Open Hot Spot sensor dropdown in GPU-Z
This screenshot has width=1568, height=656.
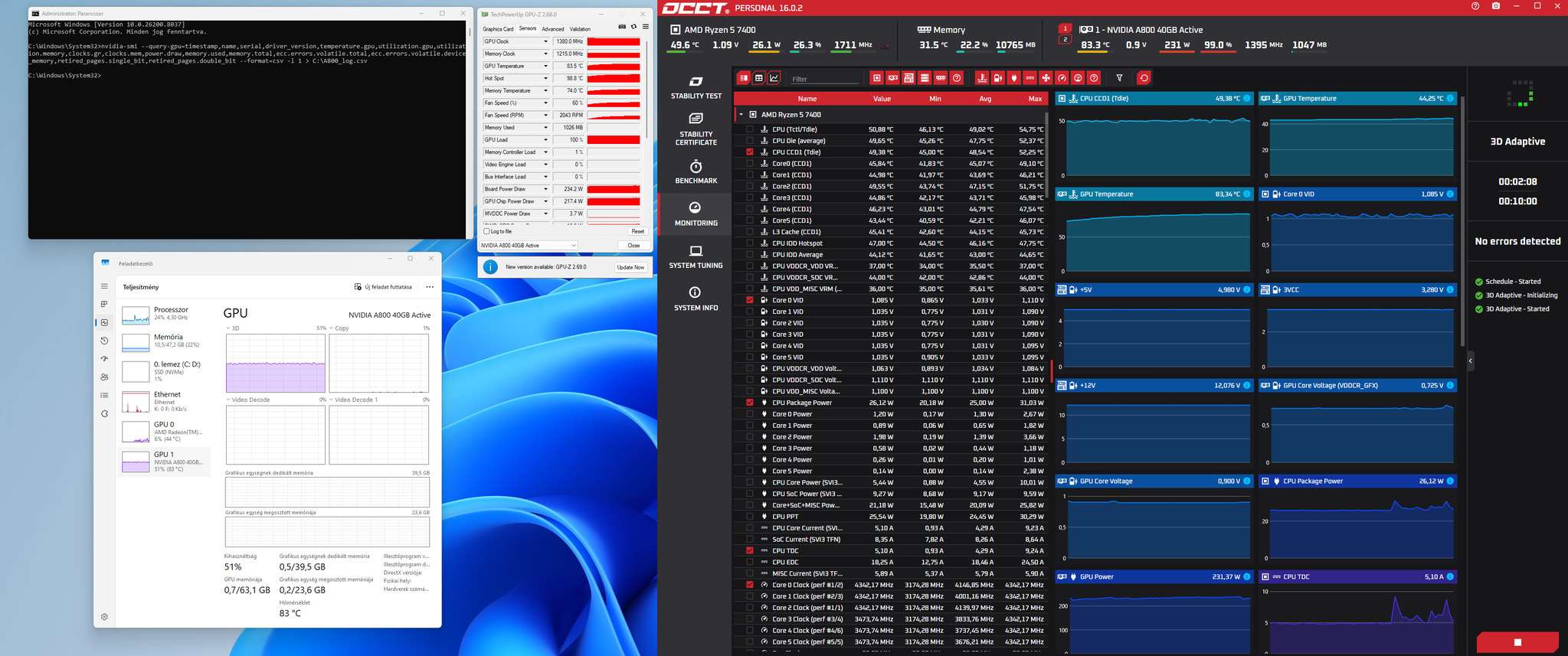click(545, 78)
